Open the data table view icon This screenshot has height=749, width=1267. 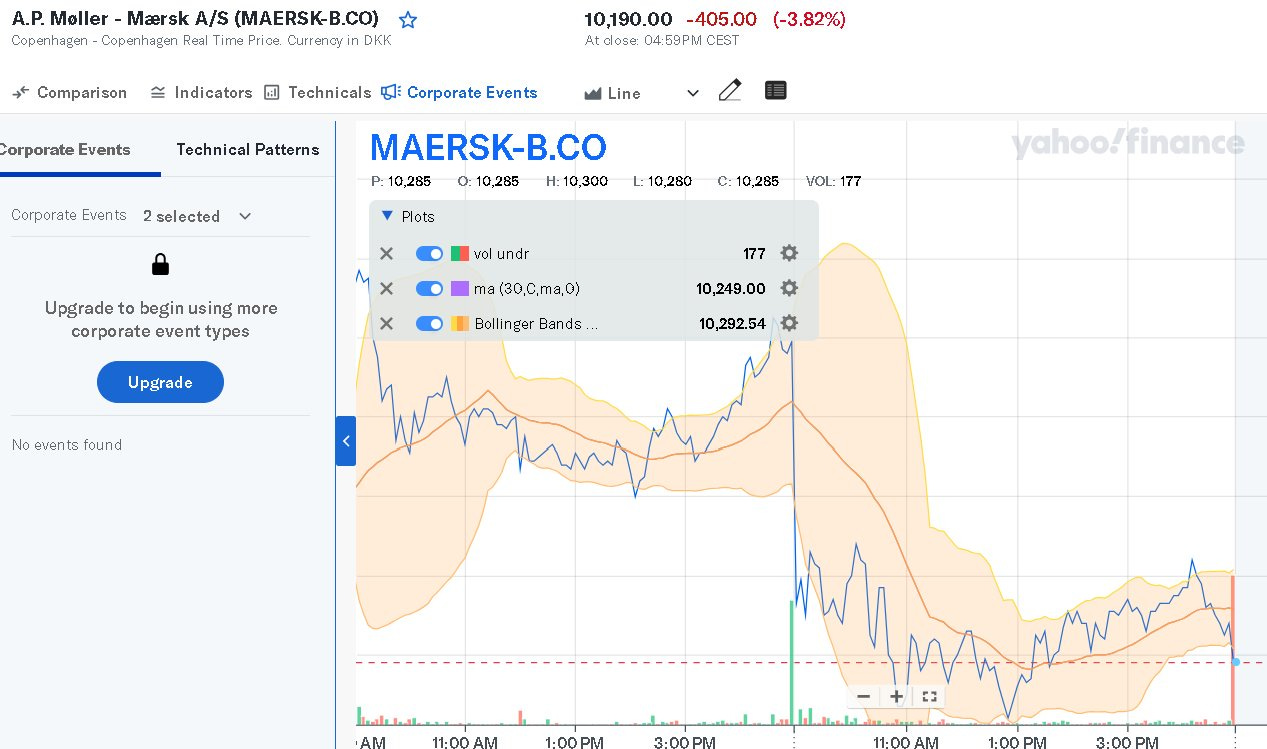pyautogui.click(x=775, y=91)
